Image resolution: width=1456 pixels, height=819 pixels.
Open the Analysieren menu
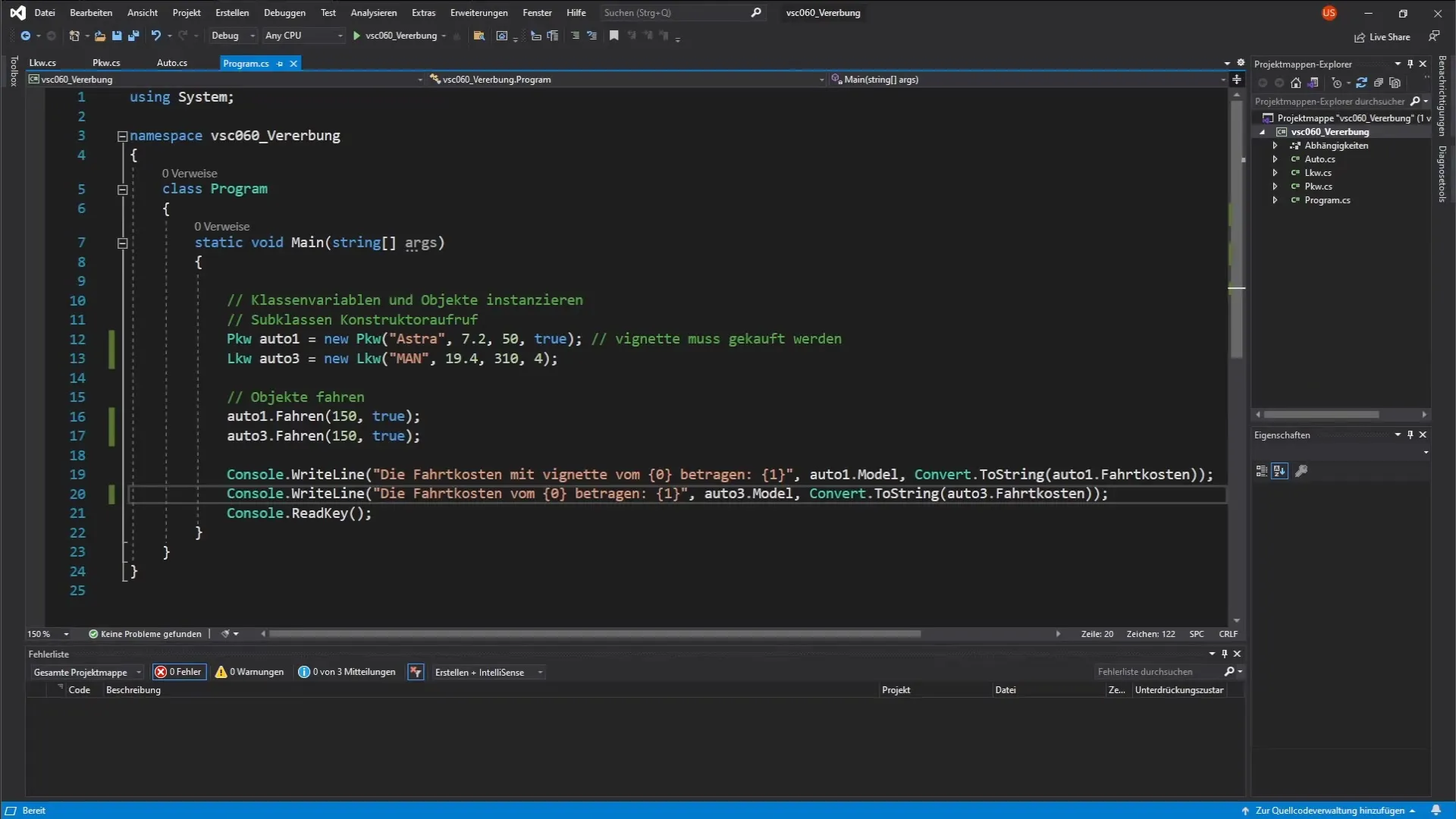click(374, 13)
